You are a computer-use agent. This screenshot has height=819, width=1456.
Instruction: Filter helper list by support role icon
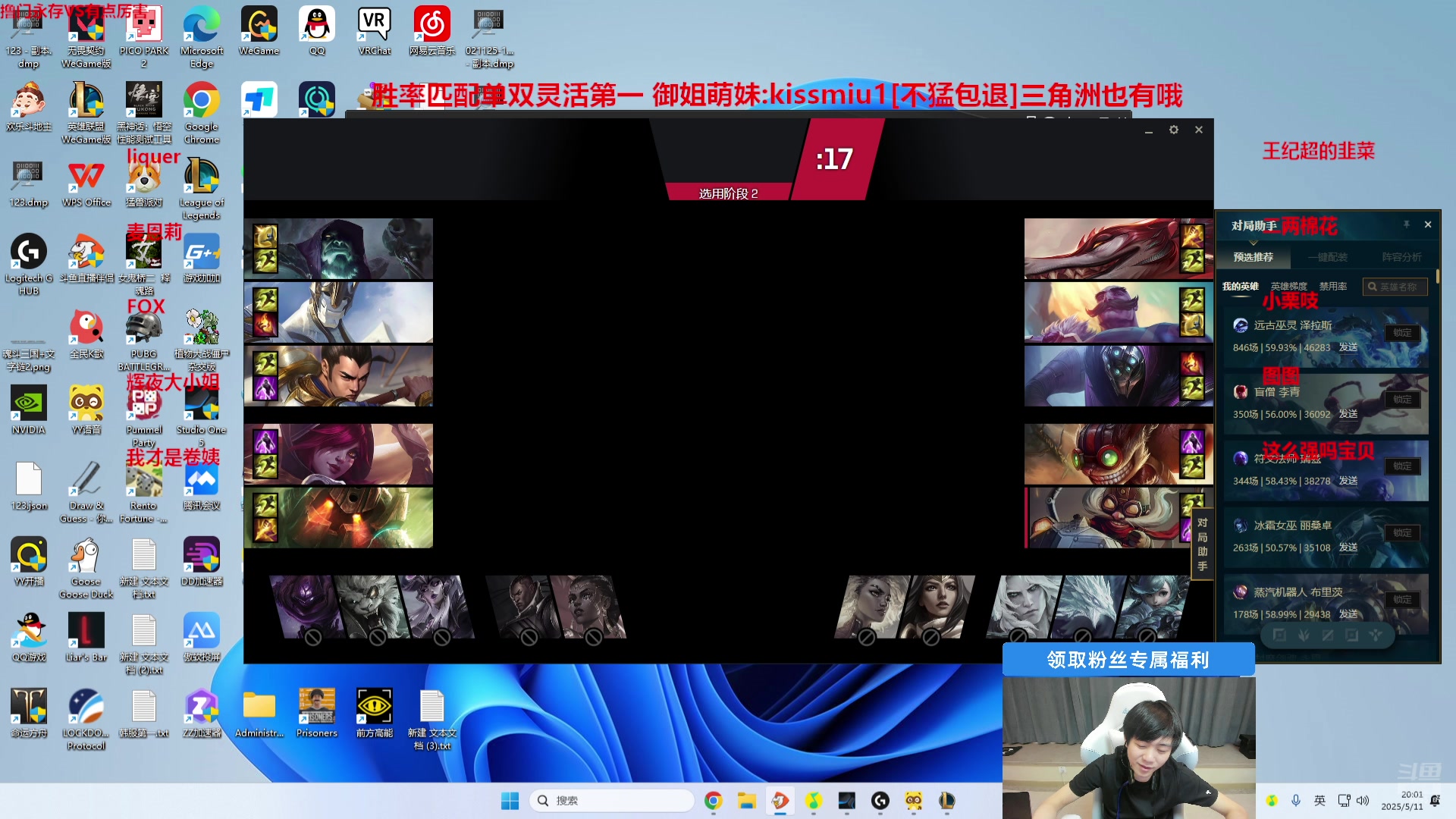pos(1376,635)
